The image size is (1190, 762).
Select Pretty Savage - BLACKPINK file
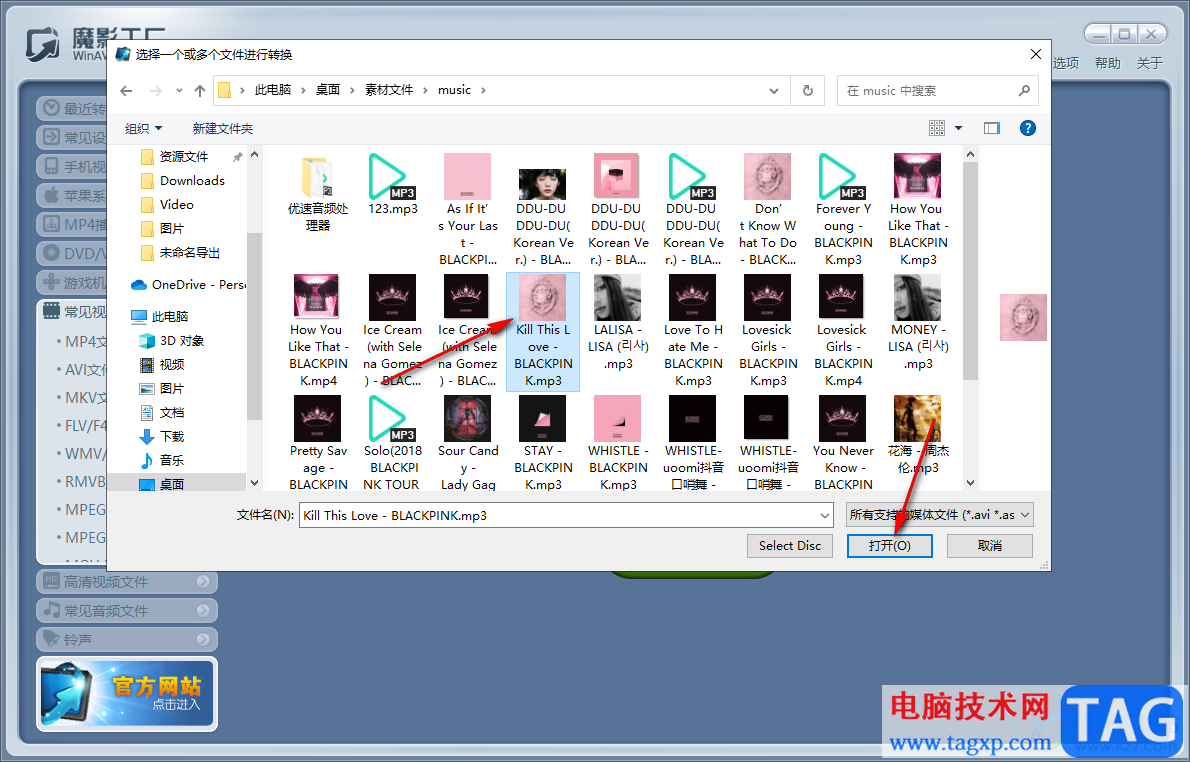[317, 443]
